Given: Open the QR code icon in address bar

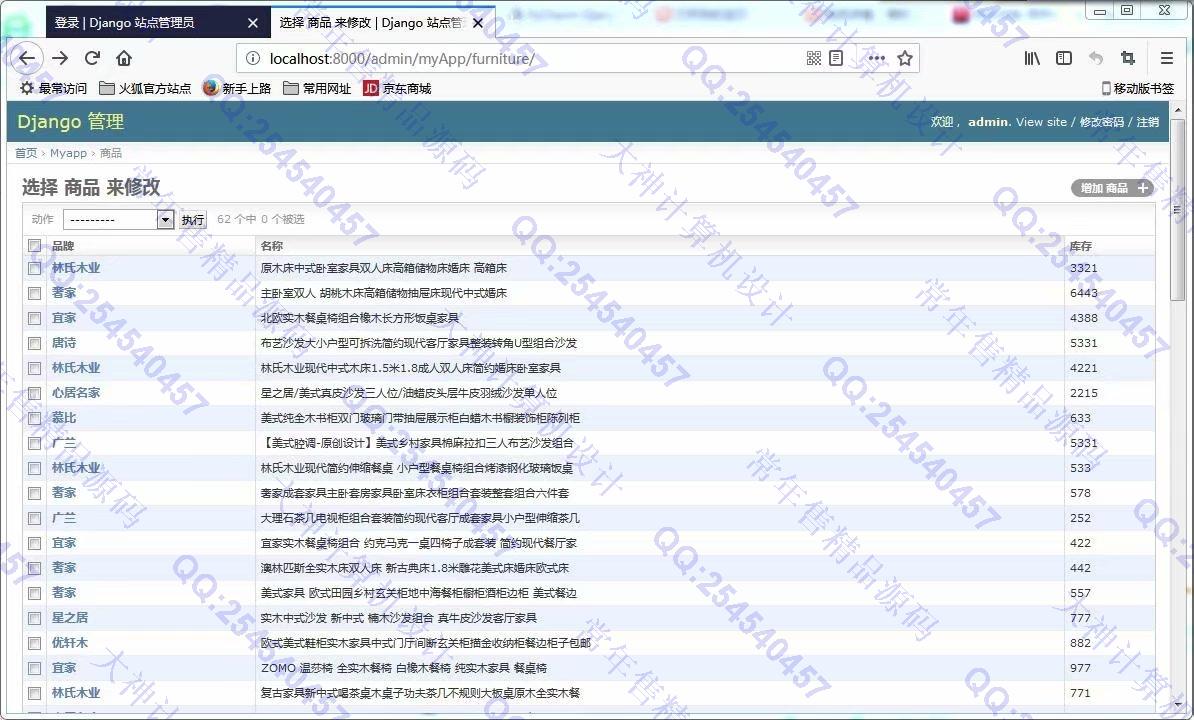Looking at the screenshot, I should click(x=813, y=59).
